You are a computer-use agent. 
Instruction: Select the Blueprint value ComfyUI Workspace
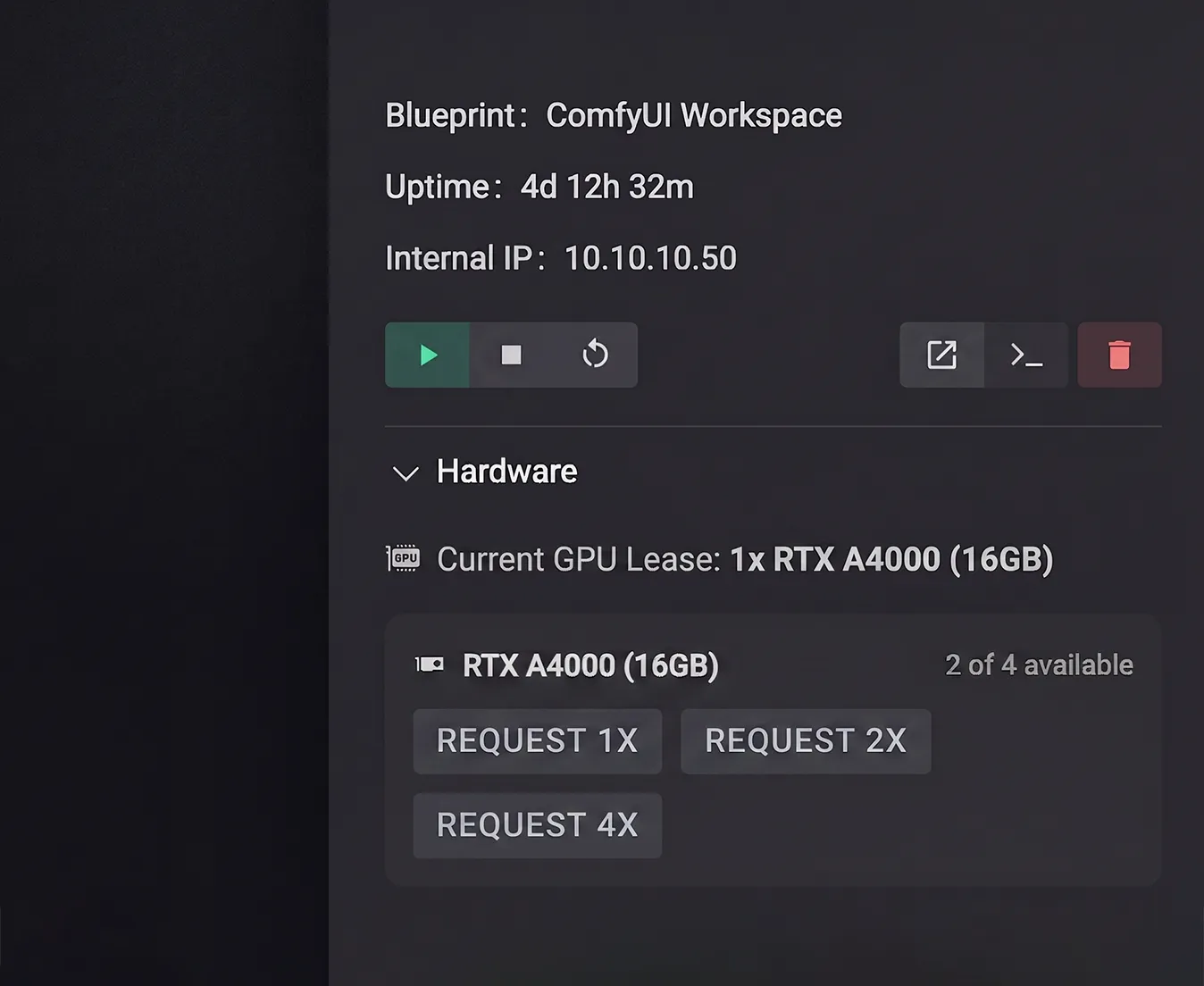[694, 115]
